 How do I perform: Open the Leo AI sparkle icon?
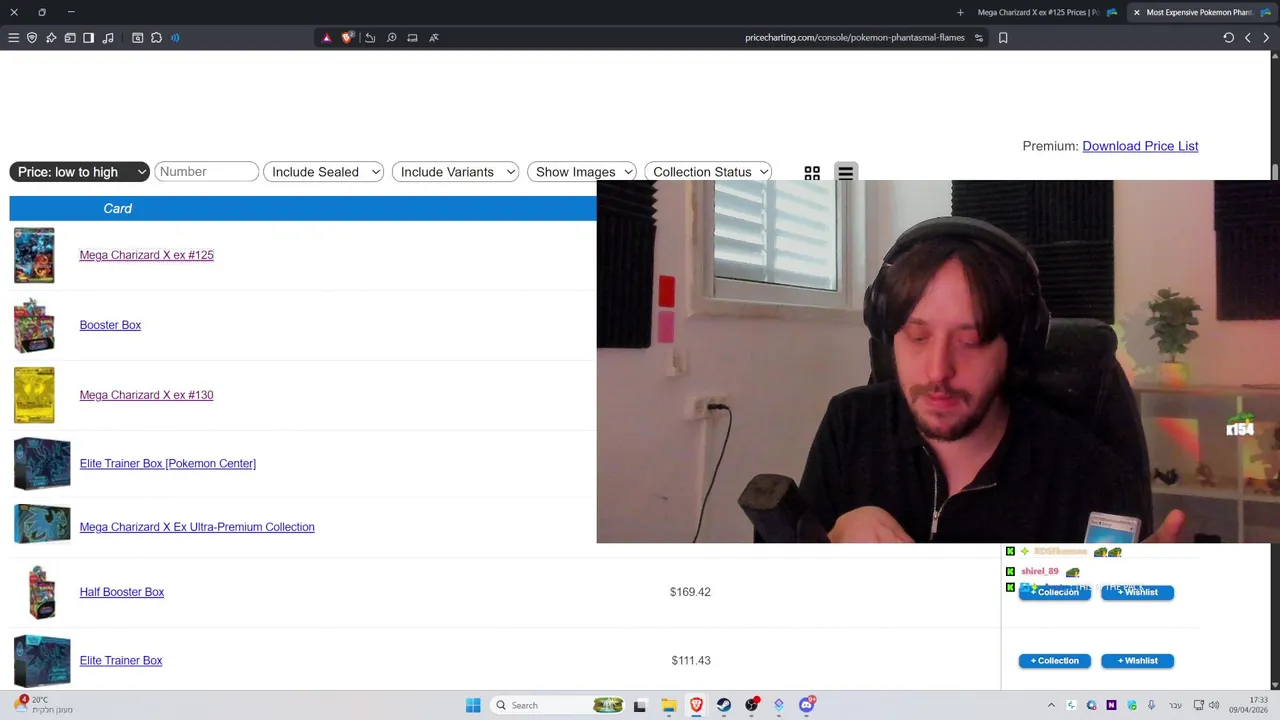pyautogui.click(x=51, y=38)
